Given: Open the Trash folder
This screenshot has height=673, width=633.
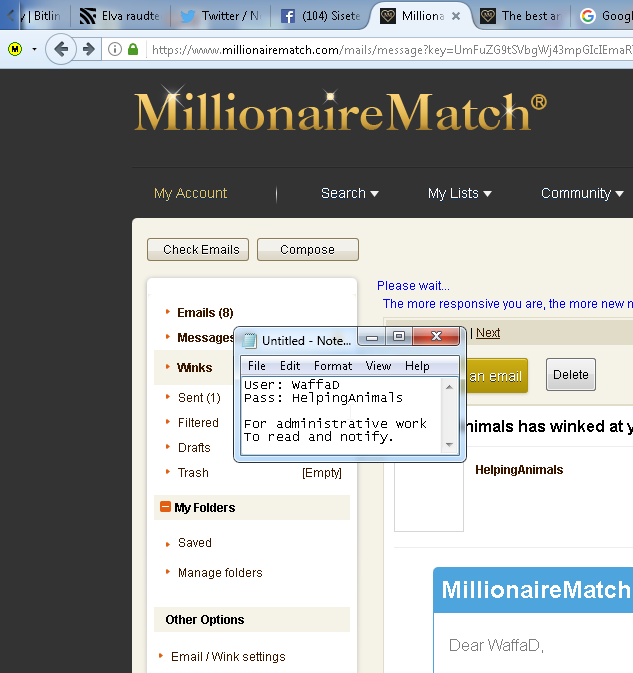Looking at the screenshot, I should (193, 473).
